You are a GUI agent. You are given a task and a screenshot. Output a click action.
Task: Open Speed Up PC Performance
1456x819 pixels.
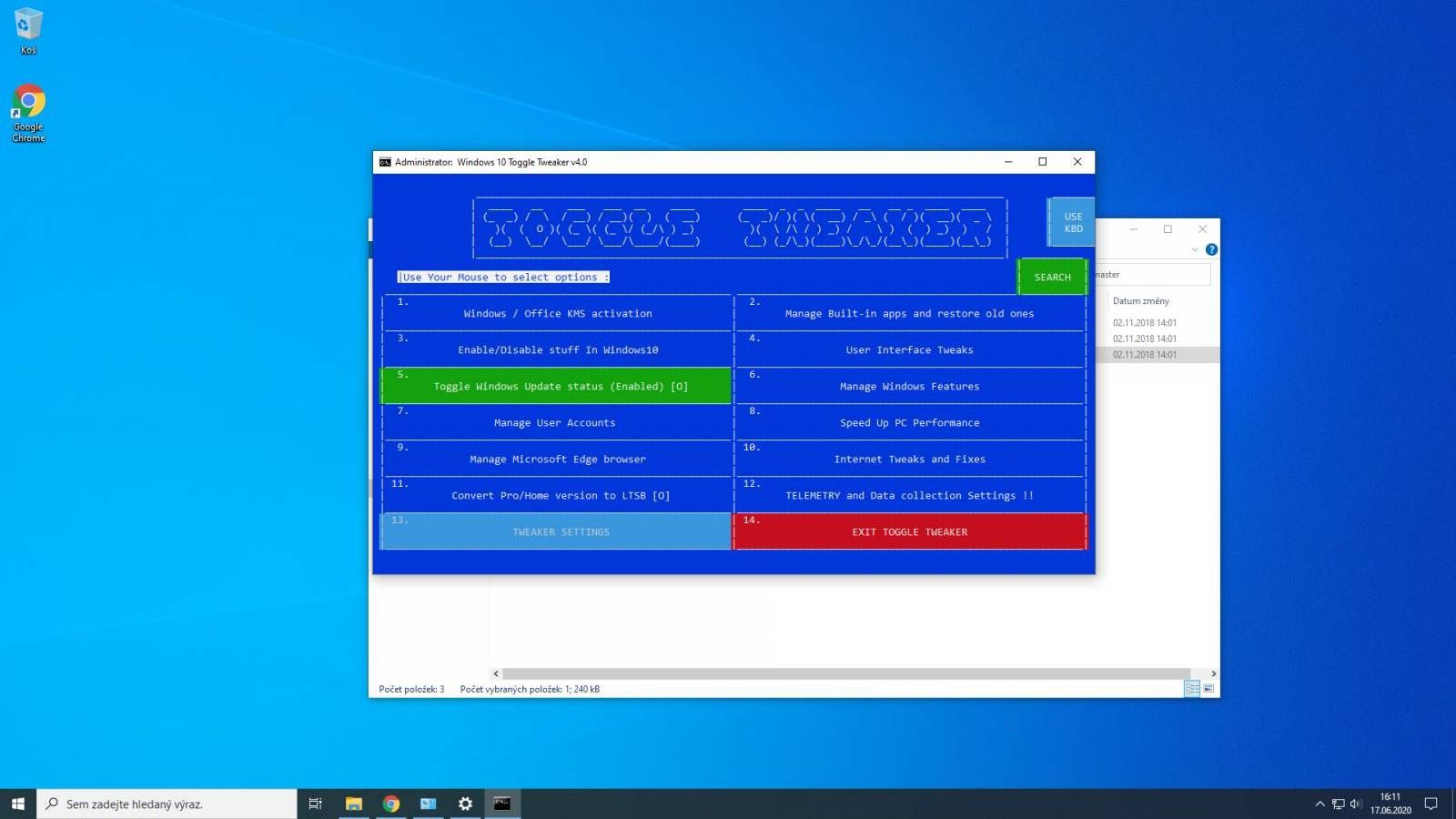(x=909, y=422)
